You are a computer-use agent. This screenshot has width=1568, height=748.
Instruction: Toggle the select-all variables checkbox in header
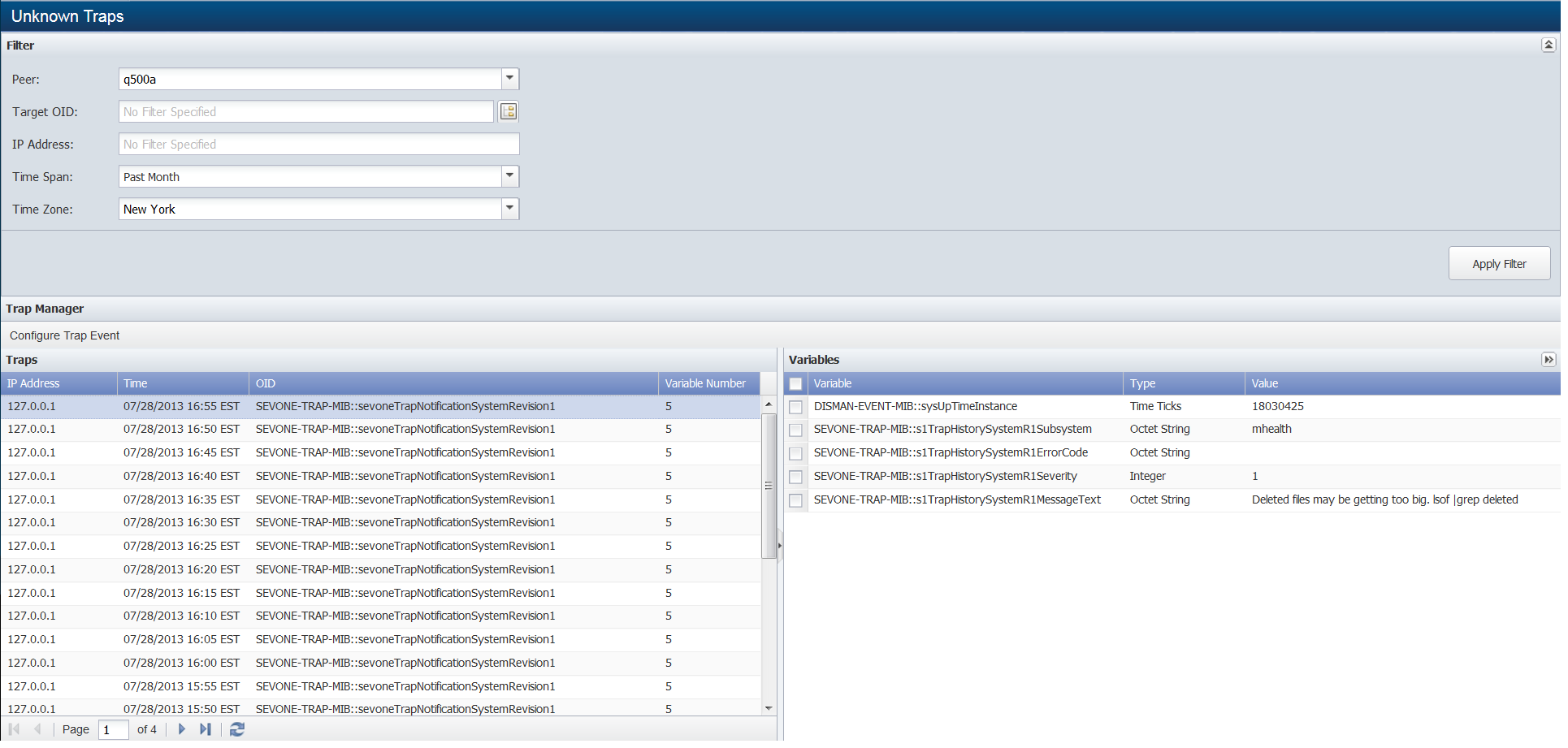pos(795,384)
